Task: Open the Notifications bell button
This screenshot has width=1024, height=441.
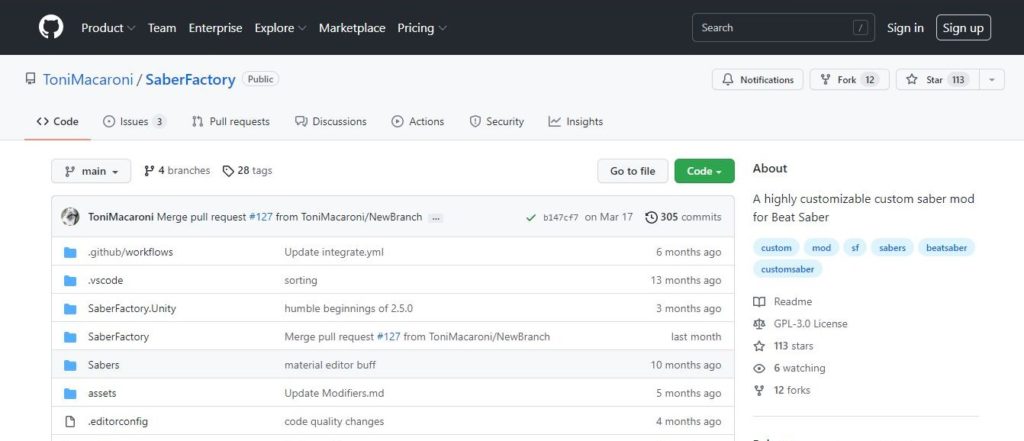Action: coord(757,80)
